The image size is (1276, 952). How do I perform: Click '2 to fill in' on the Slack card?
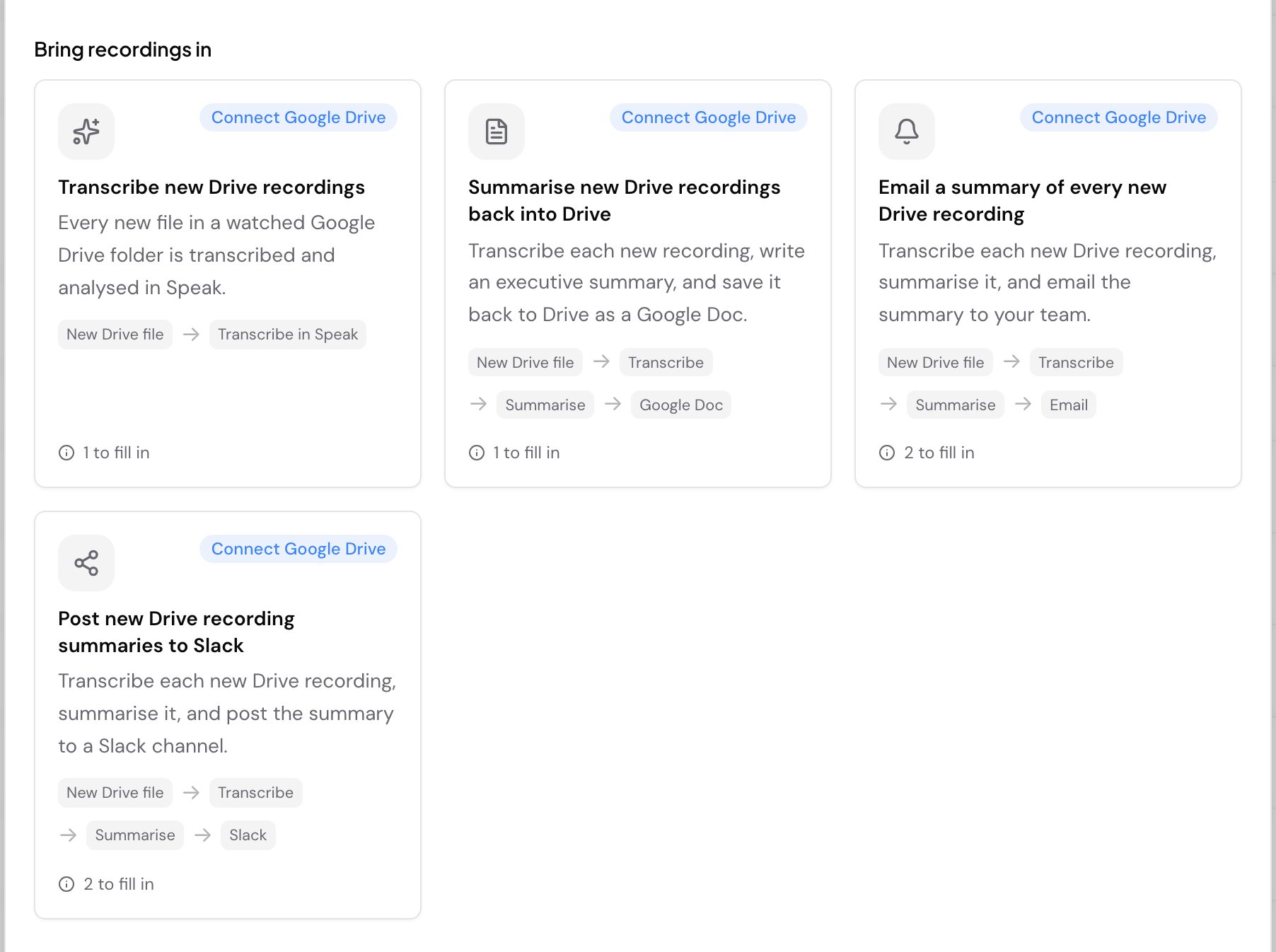[x=119, y=884]
